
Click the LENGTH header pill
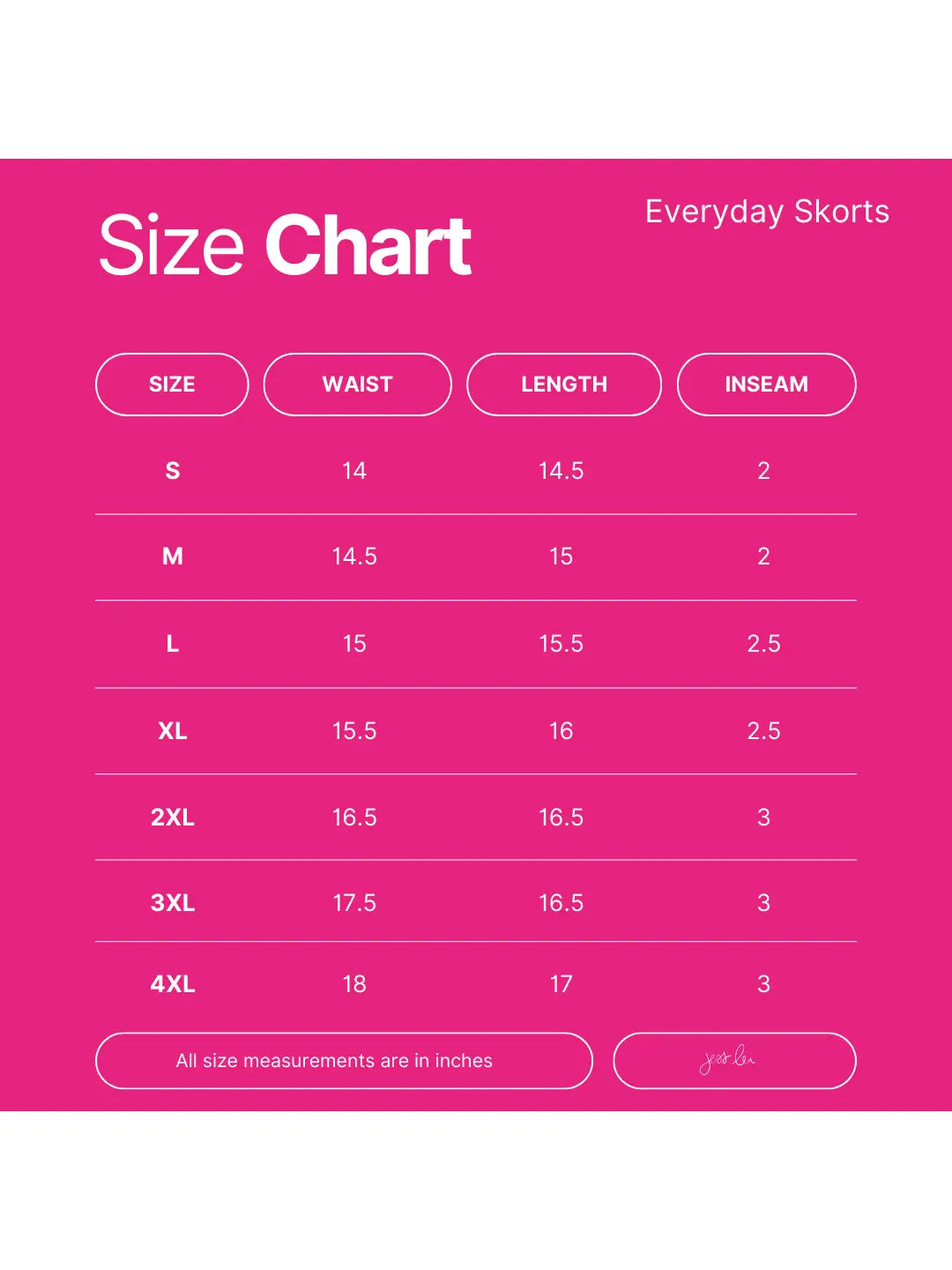click(563, 385)
